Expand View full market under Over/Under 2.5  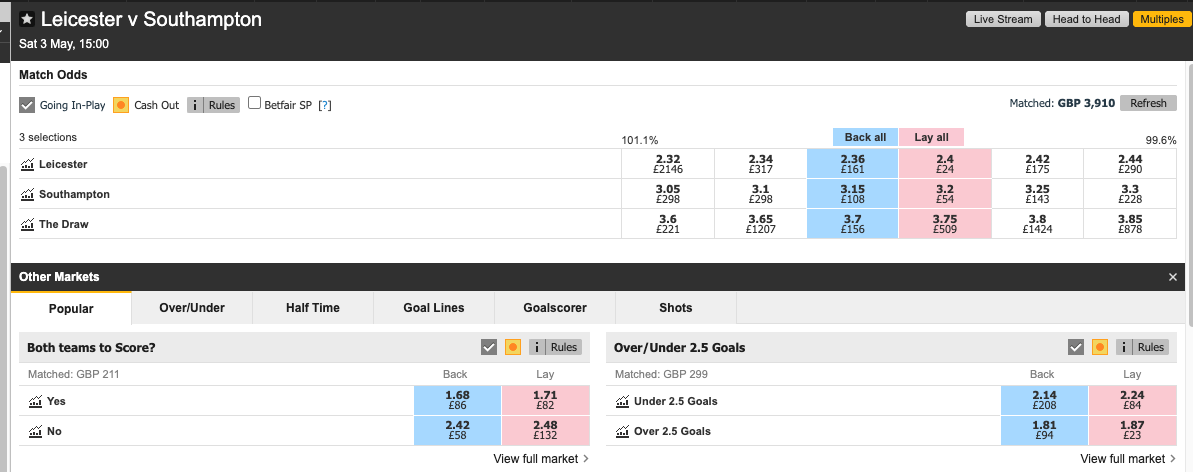[x=1128, y=458]
